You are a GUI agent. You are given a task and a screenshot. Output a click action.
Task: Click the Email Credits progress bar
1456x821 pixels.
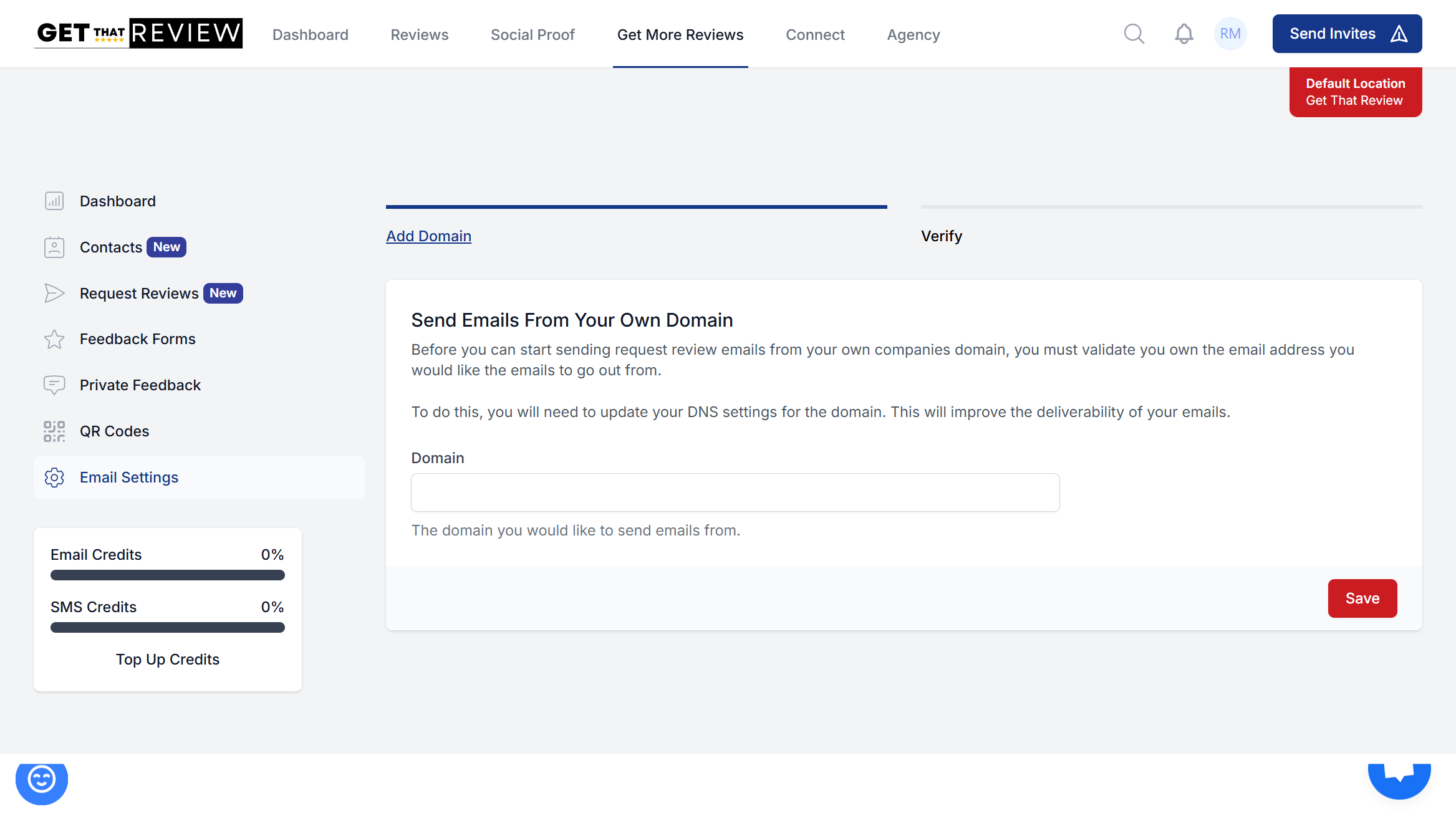(167, 575)
